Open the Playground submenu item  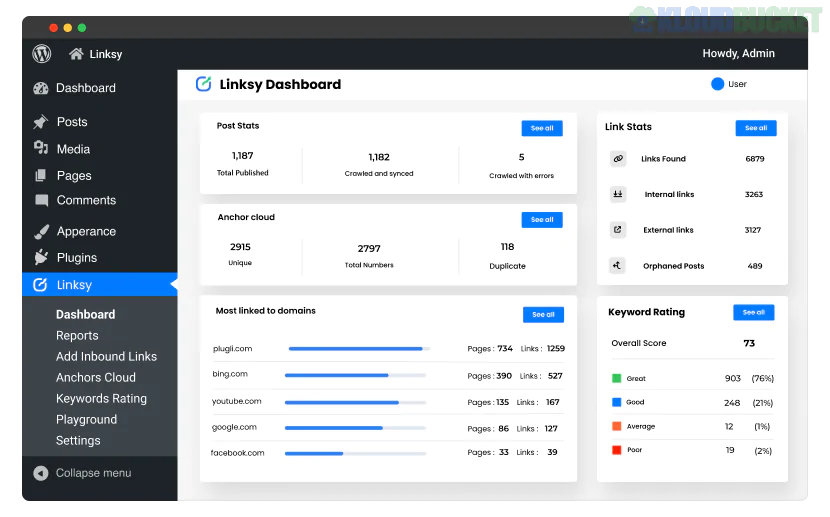pos(86,420)
